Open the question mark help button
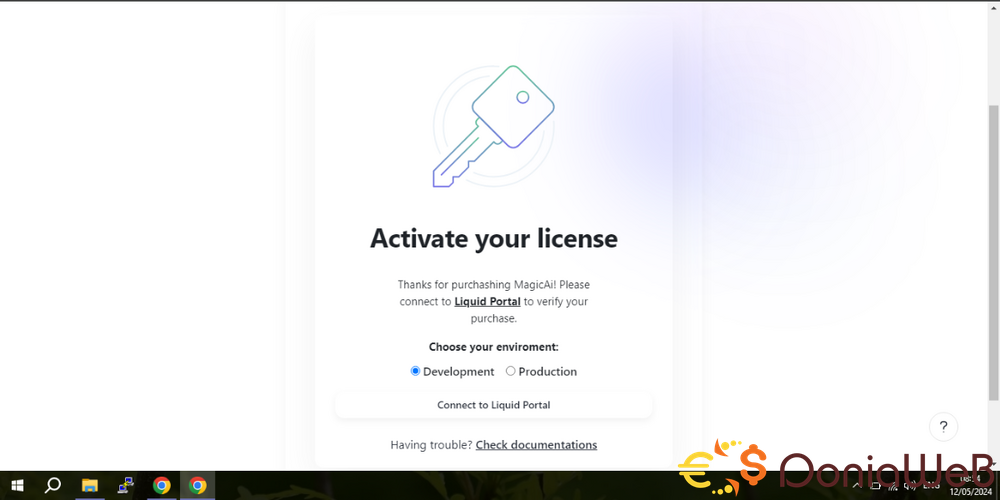Image resolution: width=1000 pixels, height=500 pixels. [x=943, y=427]
